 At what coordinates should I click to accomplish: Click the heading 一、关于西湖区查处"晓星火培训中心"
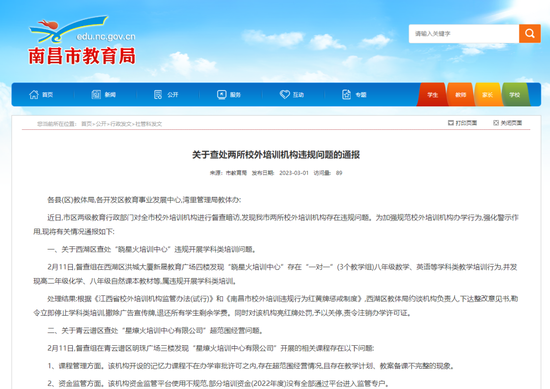[152, 249]
